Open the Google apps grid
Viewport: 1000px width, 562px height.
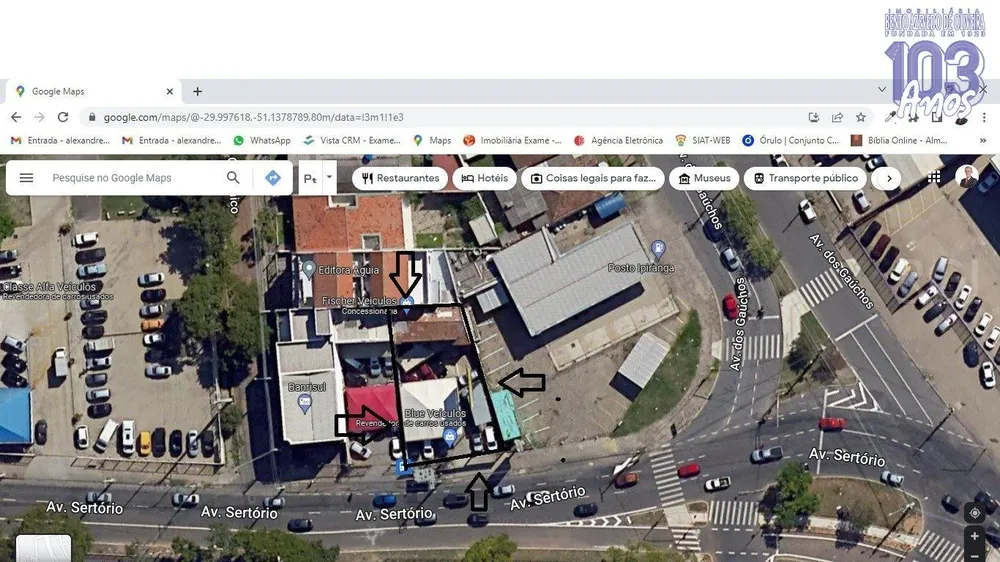coord(934,177)
